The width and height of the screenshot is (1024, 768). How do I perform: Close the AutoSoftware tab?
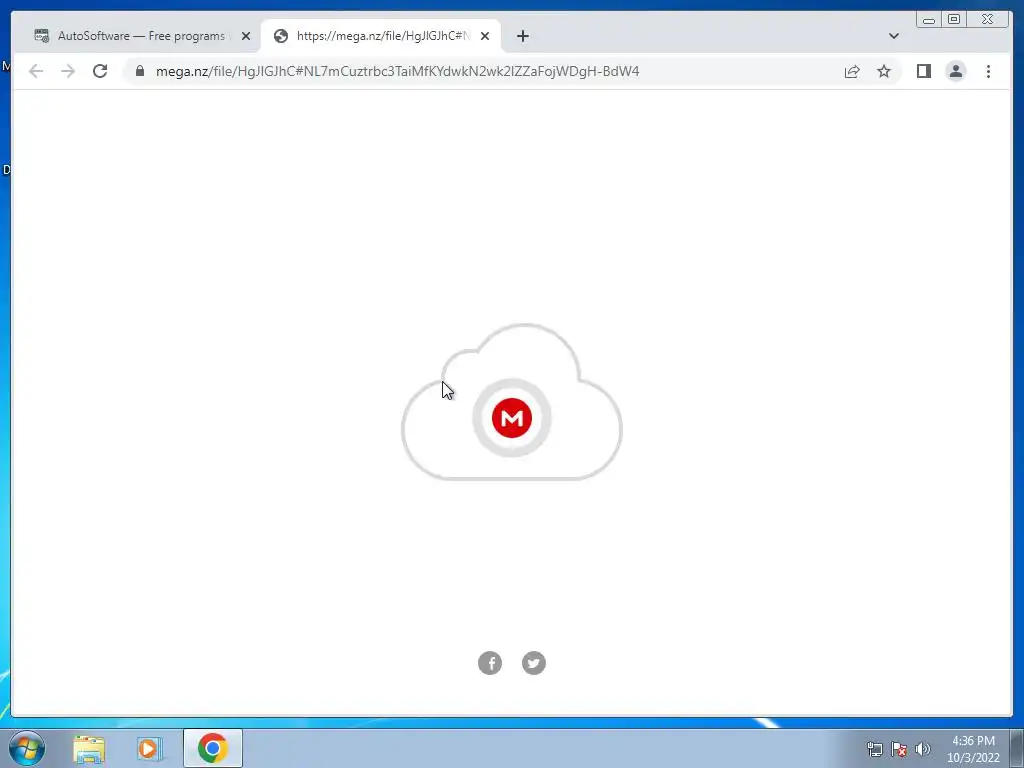[x=246, y=36]
